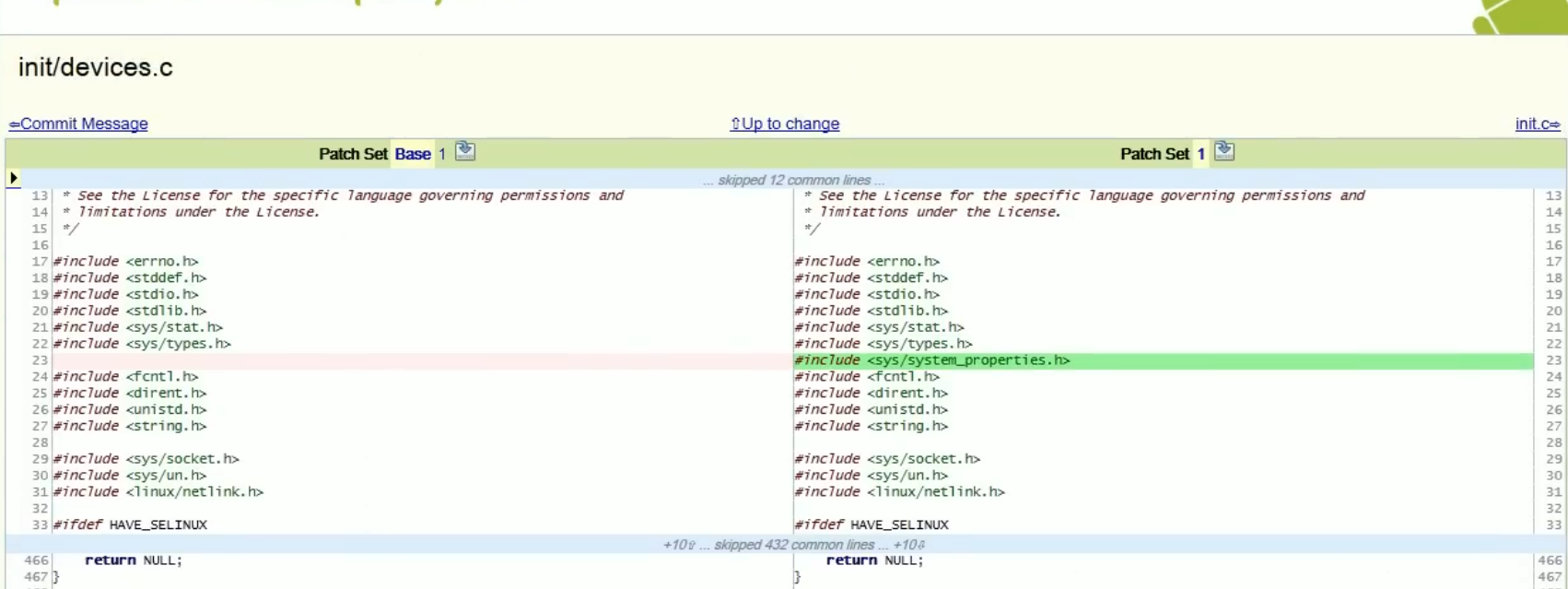
Task: Click left #include <sys/un.h> line
Action: click(130, 476)
